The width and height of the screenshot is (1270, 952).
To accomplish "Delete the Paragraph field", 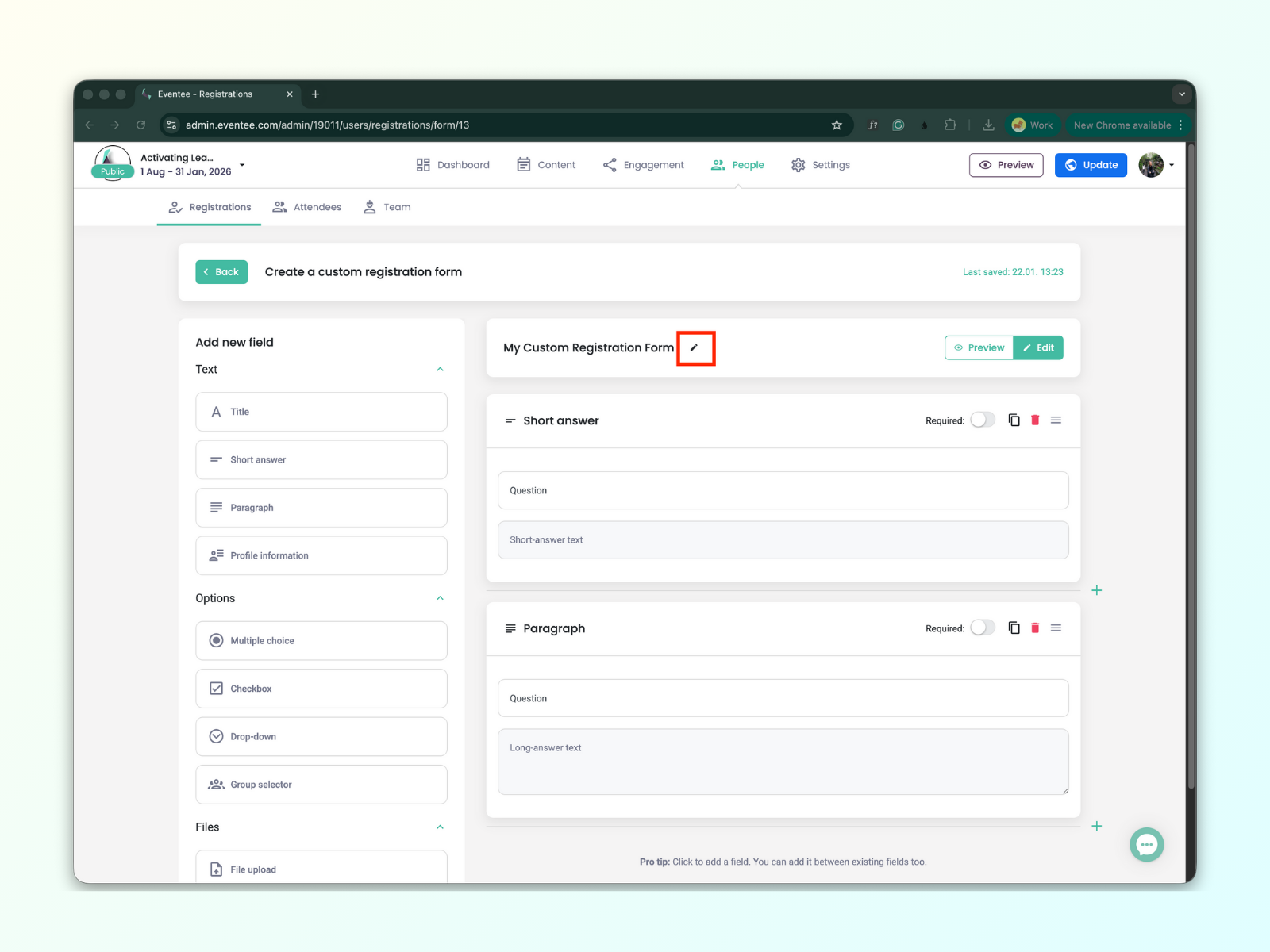I will pyautogui.click(x=1035, y=628).
